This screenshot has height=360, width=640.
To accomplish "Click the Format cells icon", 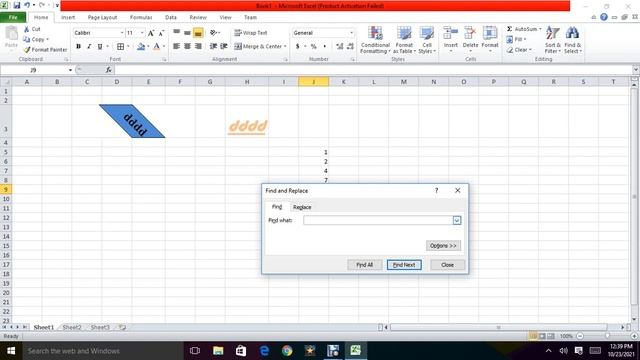I will [x=490, y=33].
